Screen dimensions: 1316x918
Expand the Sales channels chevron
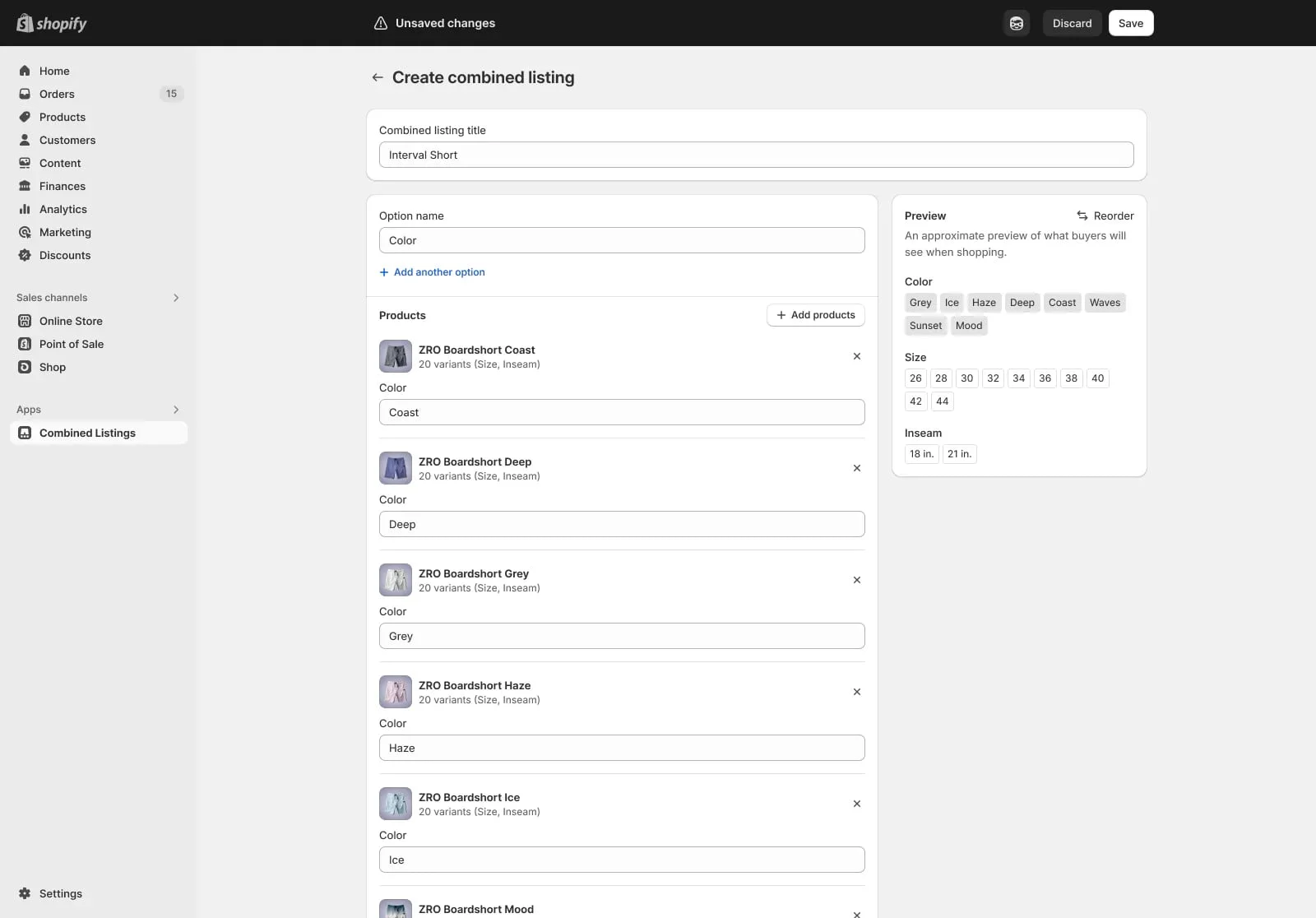point(176,298)
